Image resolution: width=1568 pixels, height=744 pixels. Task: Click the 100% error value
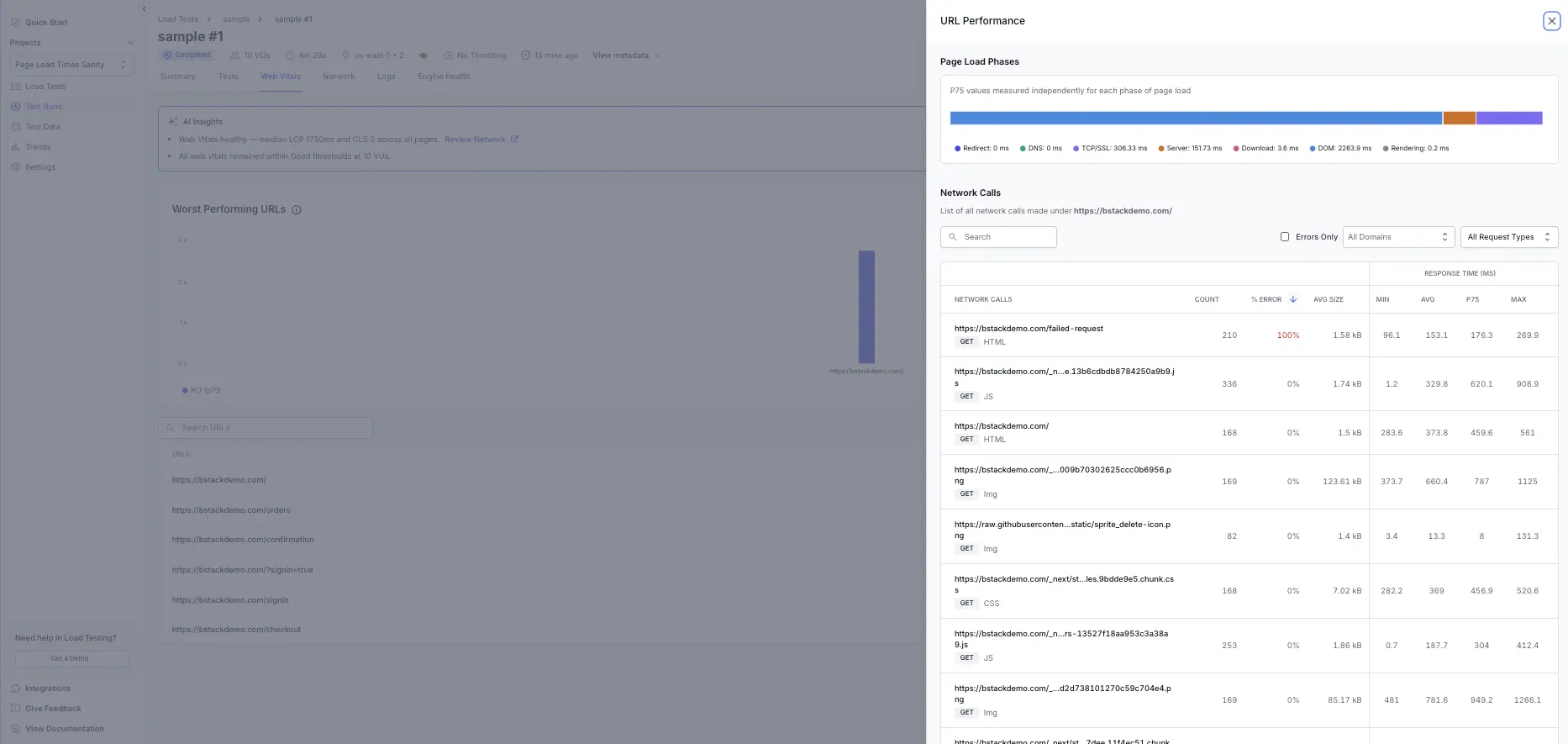[1288, 335]
